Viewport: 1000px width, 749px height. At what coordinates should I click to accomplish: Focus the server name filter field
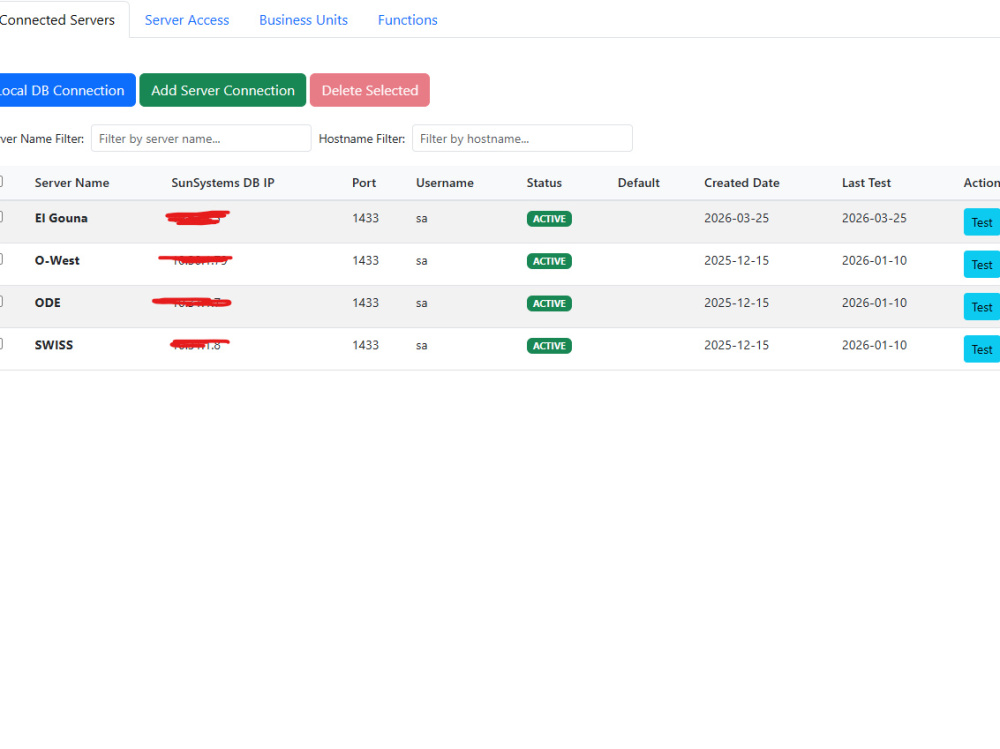(201, 138)
